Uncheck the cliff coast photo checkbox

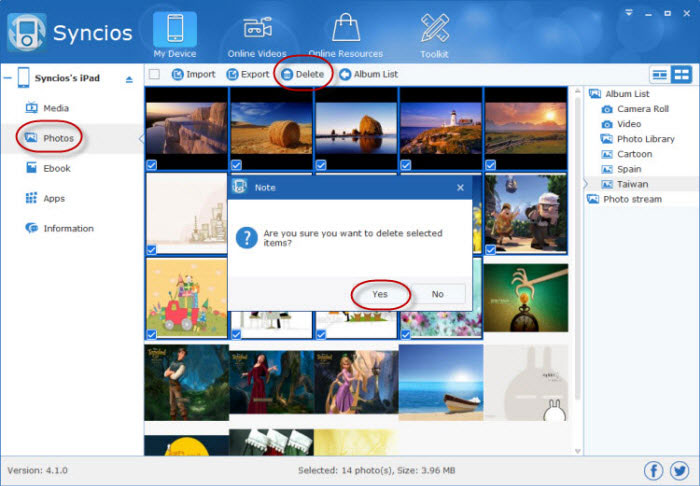pos(151,165)
